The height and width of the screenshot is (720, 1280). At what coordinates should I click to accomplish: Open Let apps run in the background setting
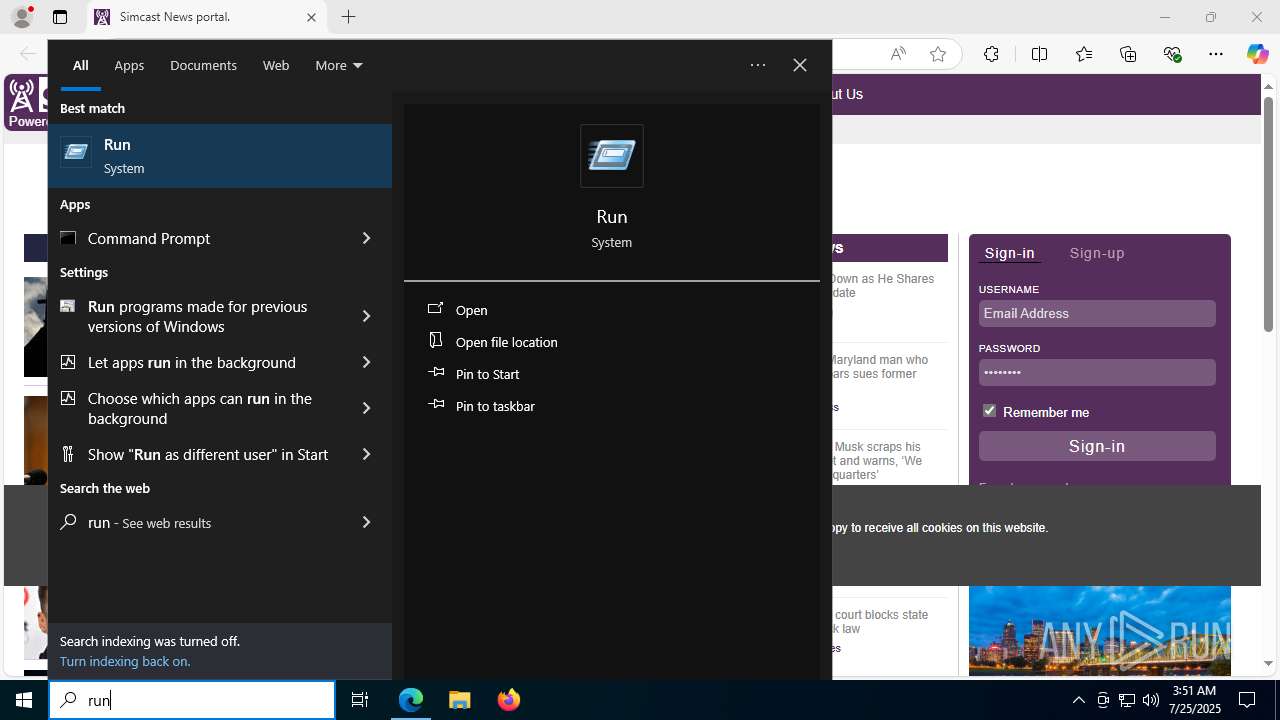click(220, 362)
